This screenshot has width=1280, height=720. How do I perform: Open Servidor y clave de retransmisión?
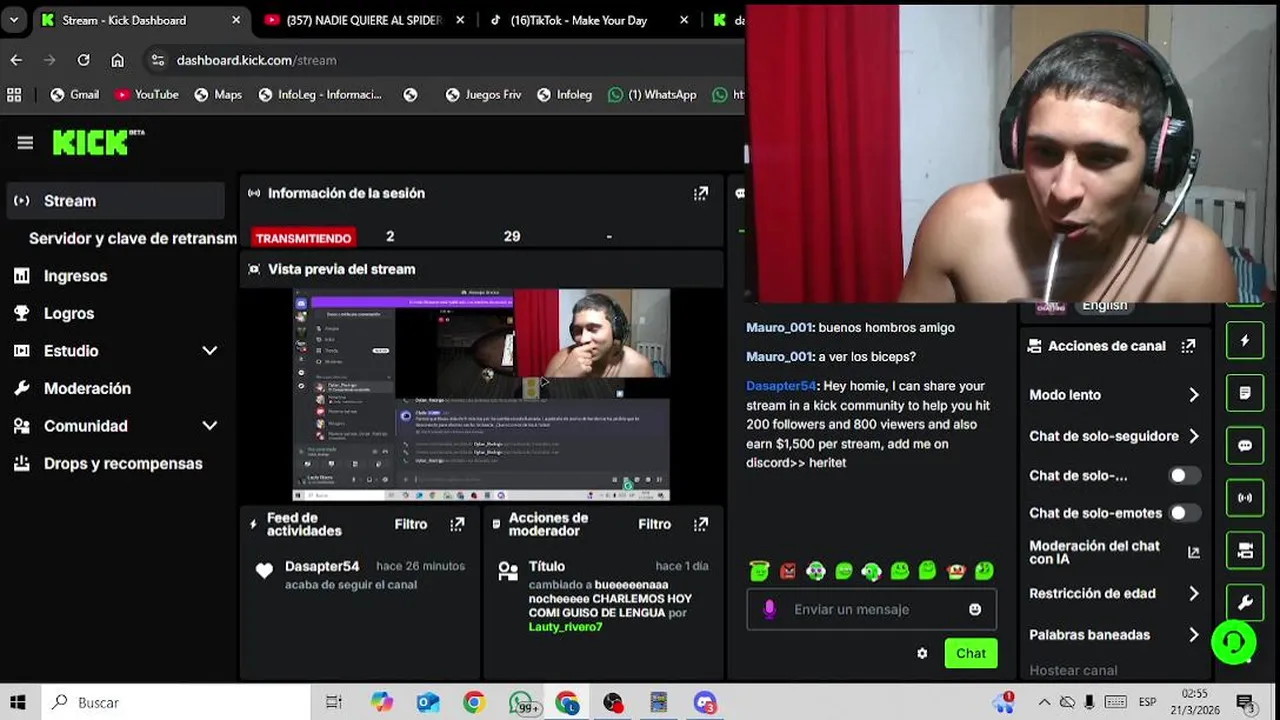tap(132, 239)
